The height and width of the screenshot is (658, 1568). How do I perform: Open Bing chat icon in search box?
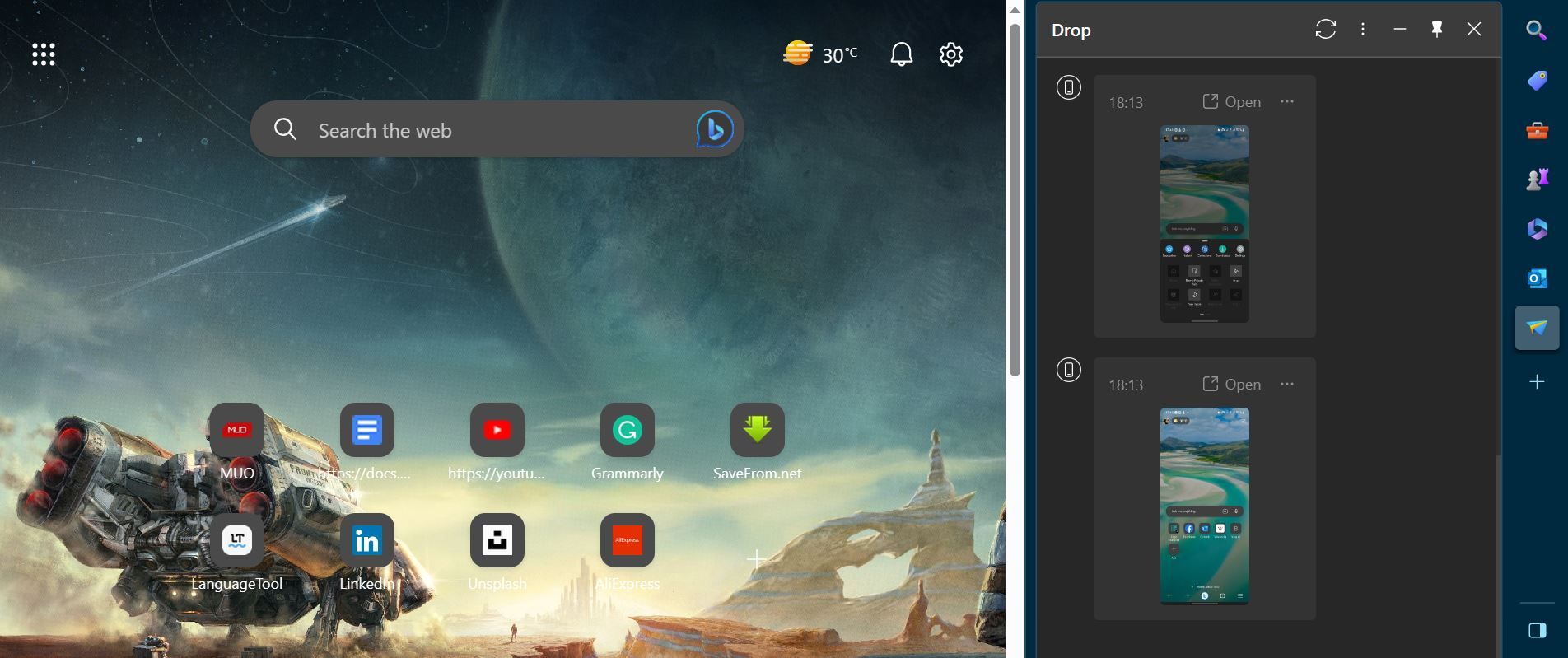pos(714,129)
